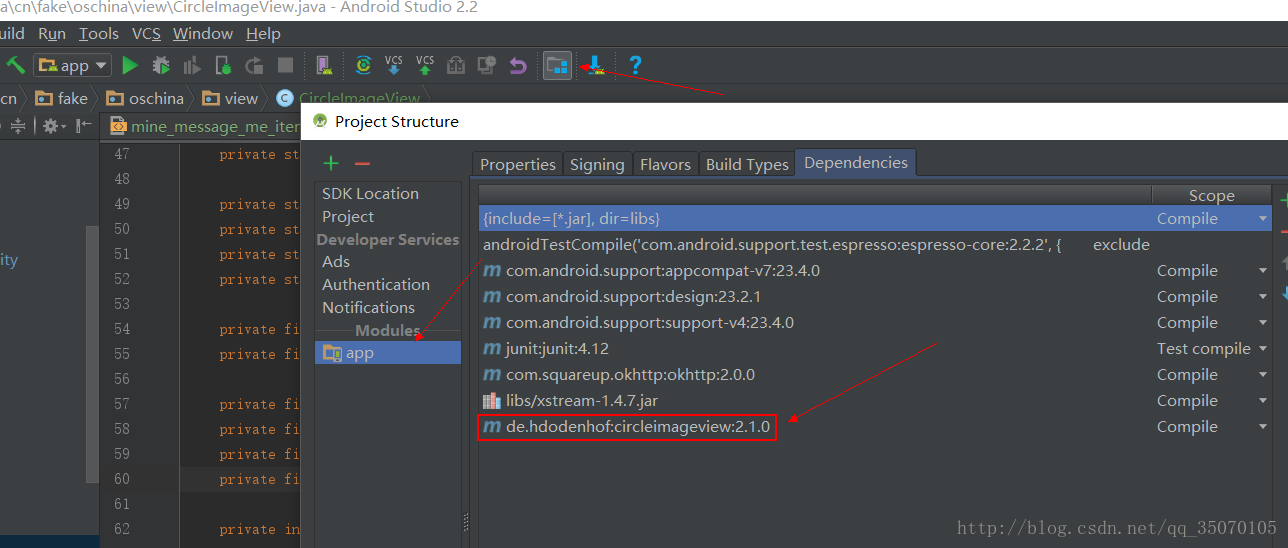This screenshot has height=548, width=1288.
Task: Select the {include=[*.jar], dir=libs} row
Action: pyautogui.click(x=875, y=219)
